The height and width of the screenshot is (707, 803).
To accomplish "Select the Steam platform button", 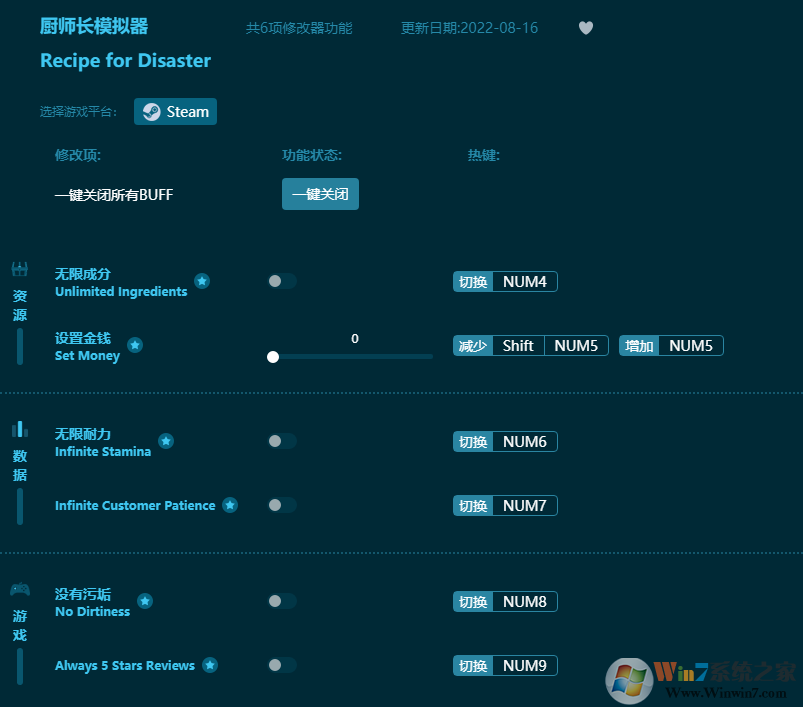I will pos(175,111).
